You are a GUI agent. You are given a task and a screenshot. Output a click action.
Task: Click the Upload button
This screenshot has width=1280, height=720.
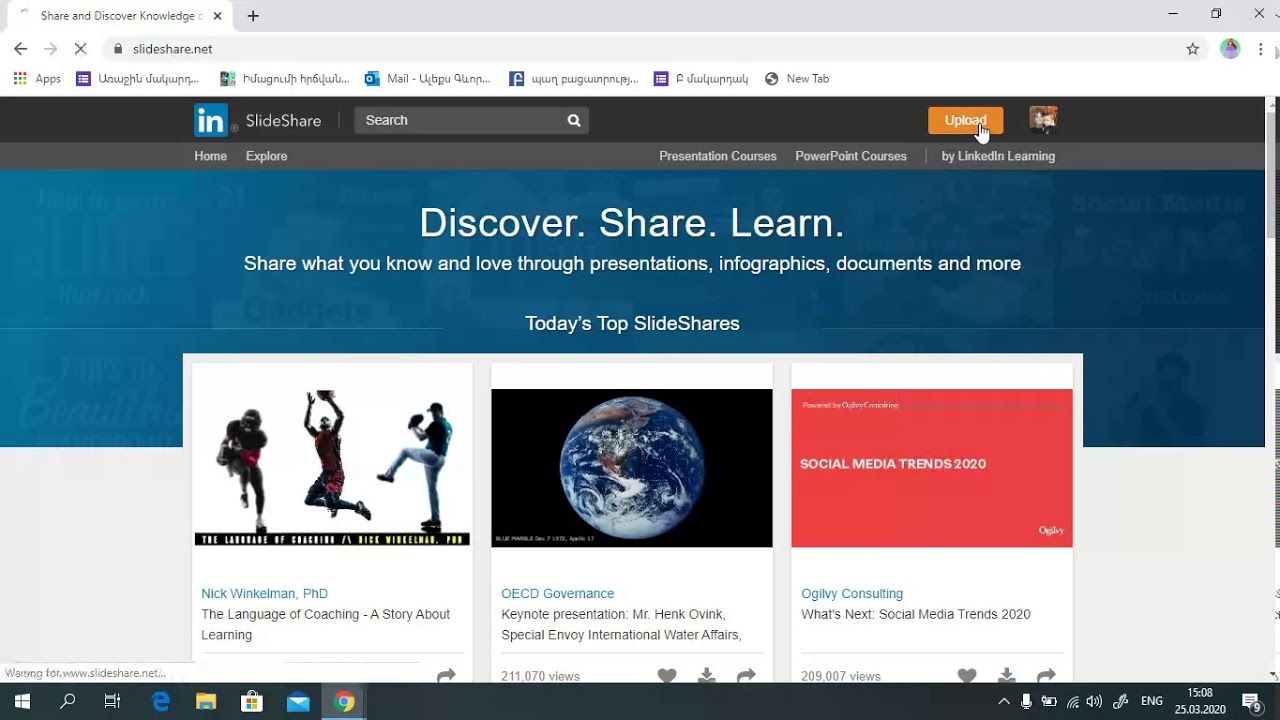(965, 120)
